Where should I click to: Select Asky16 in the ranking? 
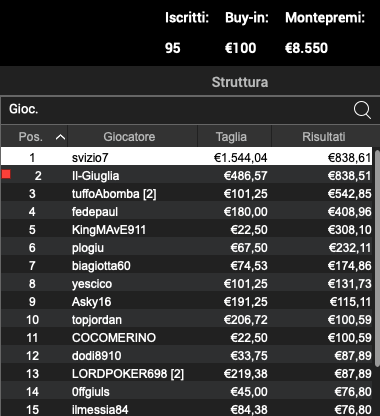click(187, 302)
